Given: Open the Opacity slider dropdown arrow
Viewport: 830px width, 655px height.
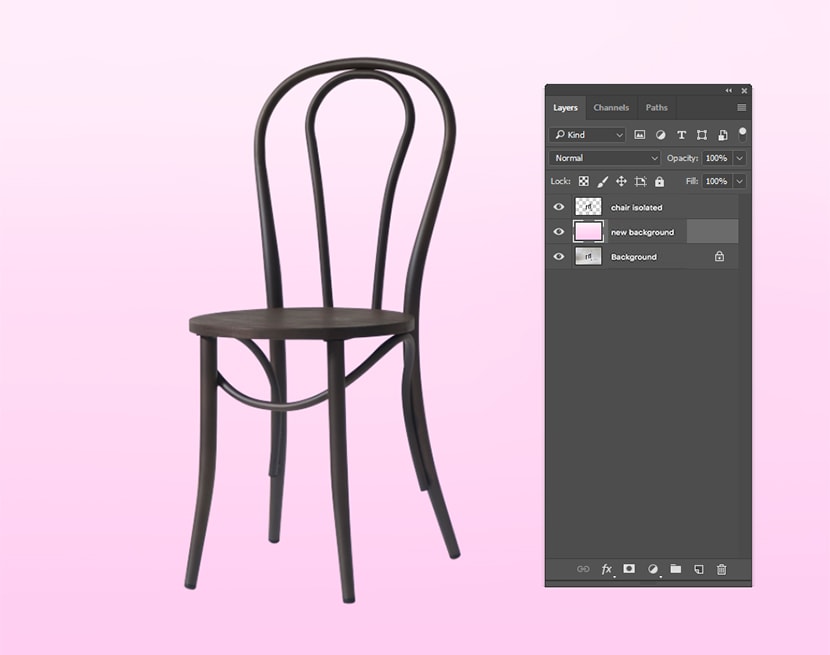Looking at the screenshot, I should point(739,158).
